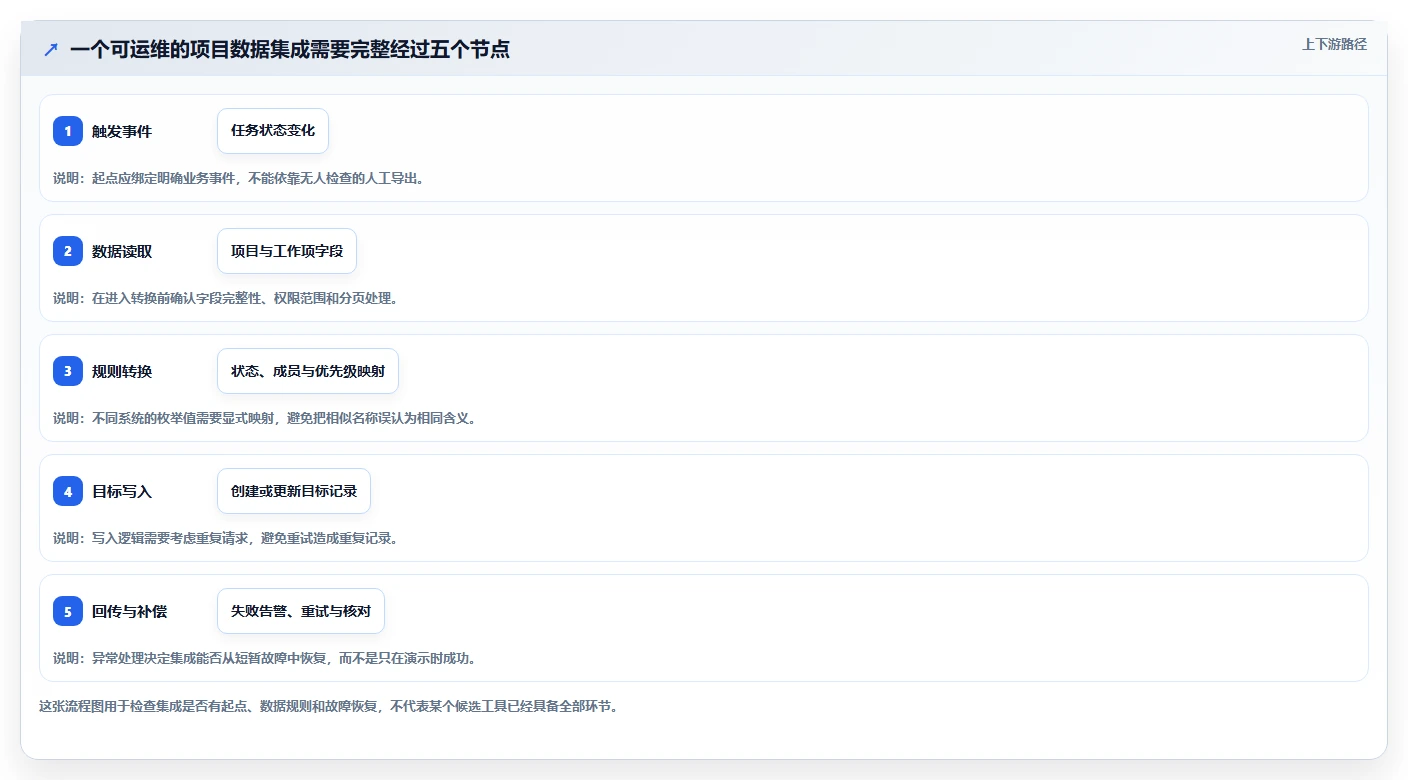Click the 回传与补偿 step label
This screenshot has height=780, width=1408.
coord(129,611)
